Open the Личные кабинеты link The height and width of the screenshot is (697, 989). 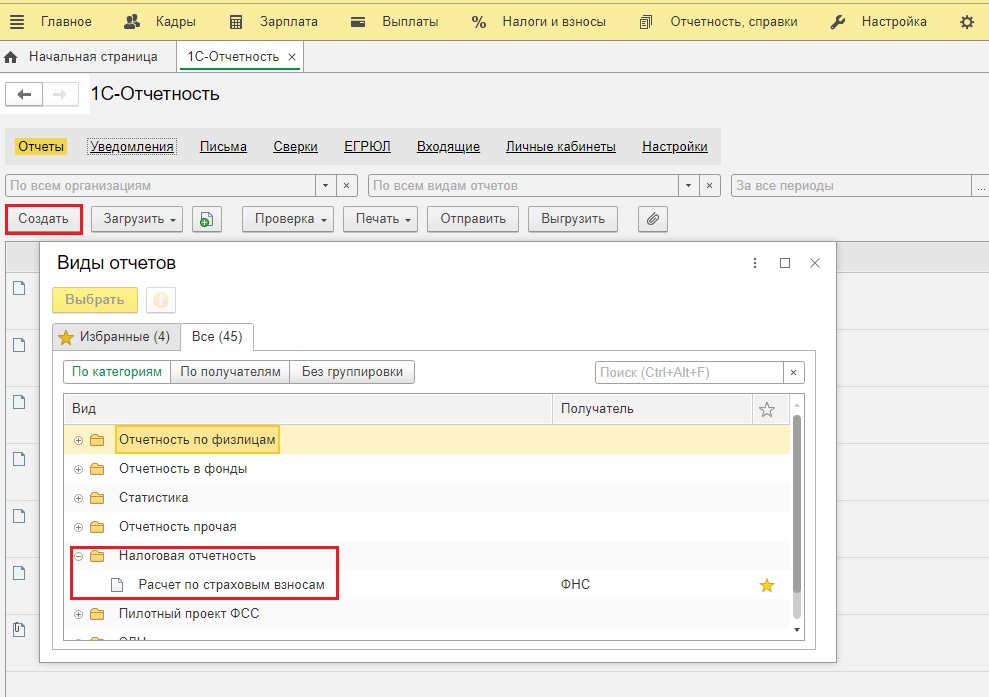561,147
